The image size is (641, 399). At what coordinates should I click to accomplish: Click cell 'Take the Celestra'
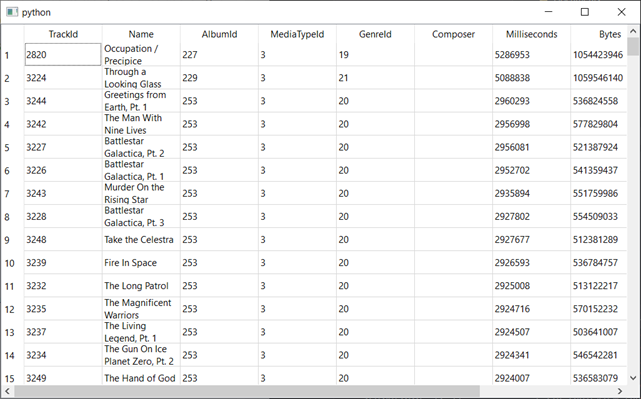pos(141,240)
